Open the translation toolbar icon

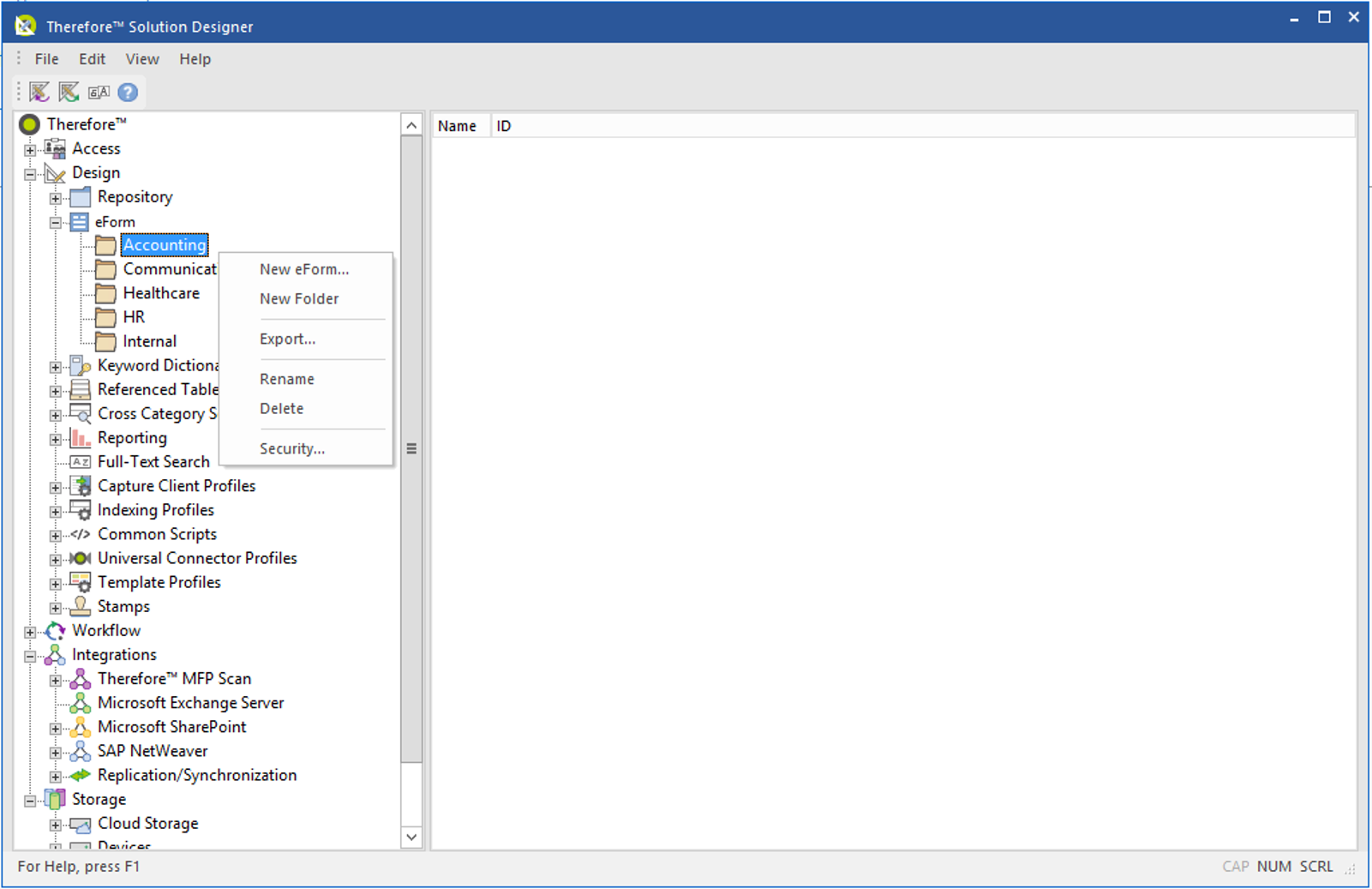click(98, 92)
